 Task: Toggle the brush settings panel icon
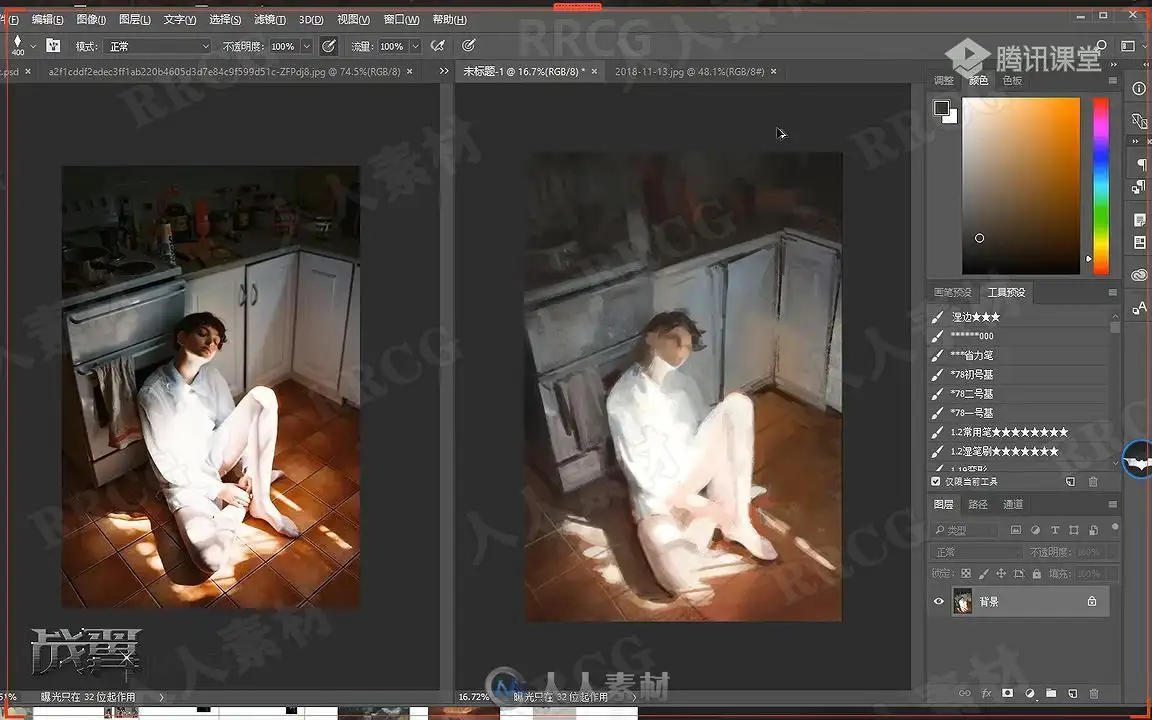[x=53, y=46]
